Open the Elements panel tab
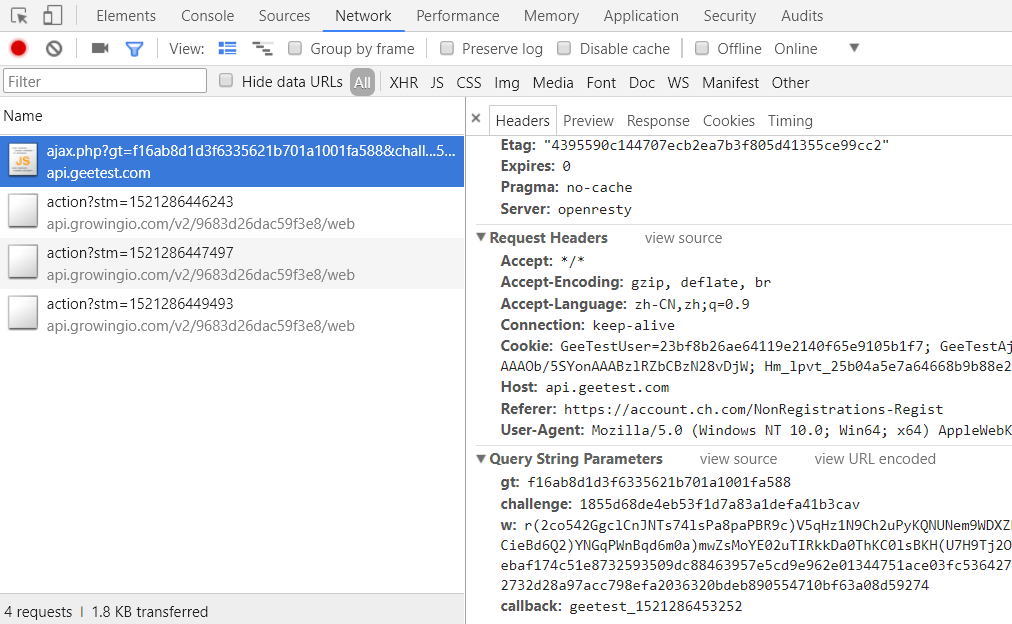 coord(126,15)
